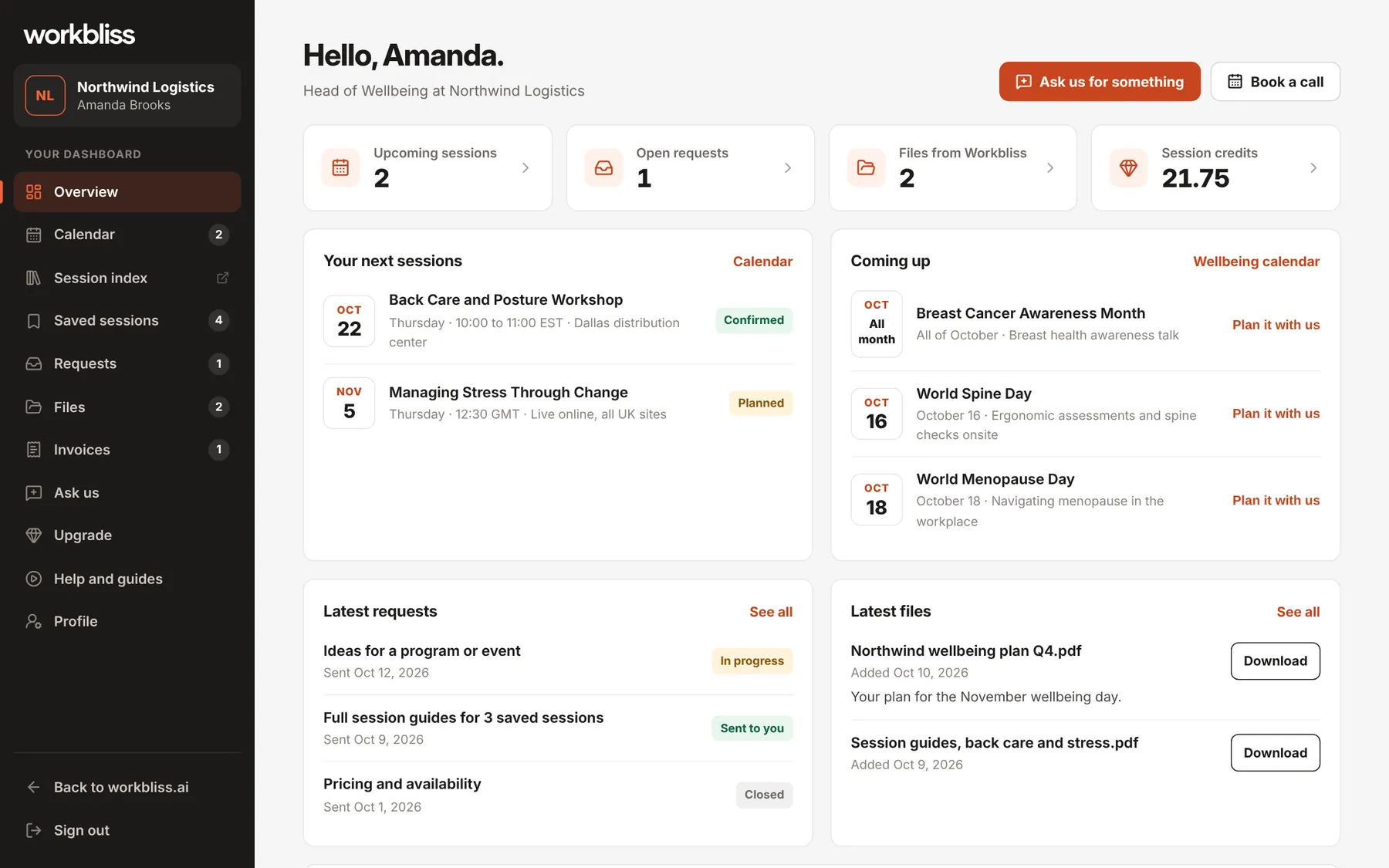Click the Calendar icon in sidebar
This screenshot has height=868, width=1389.
pyautogui.click(x=33, y=235)
